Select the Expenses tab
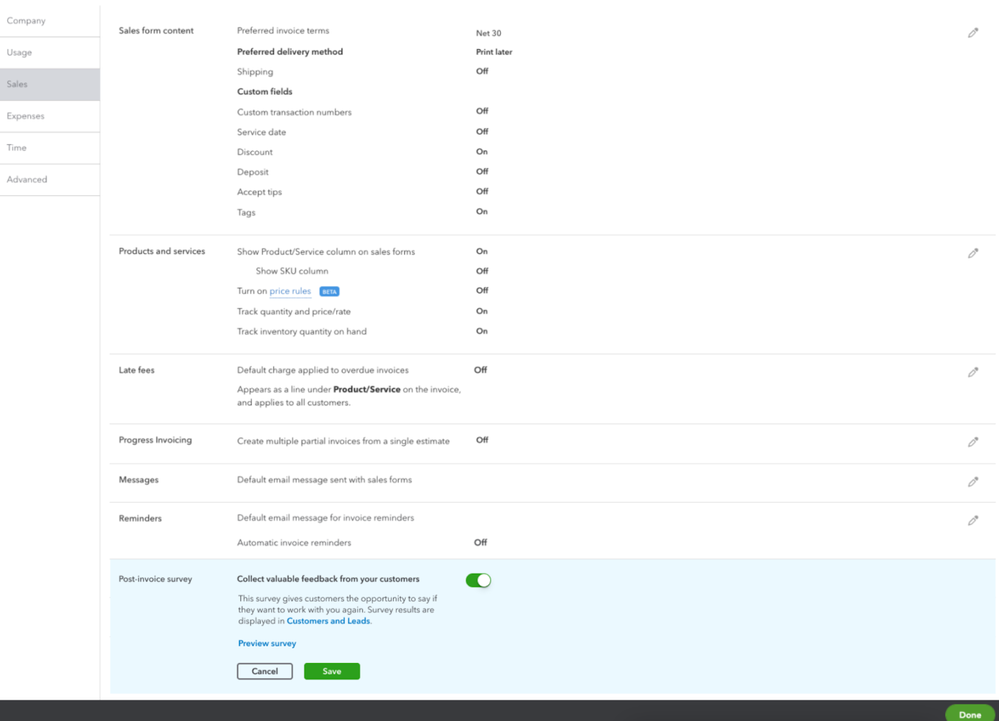This screenshot has width=999, height=721. pos(26,116)
